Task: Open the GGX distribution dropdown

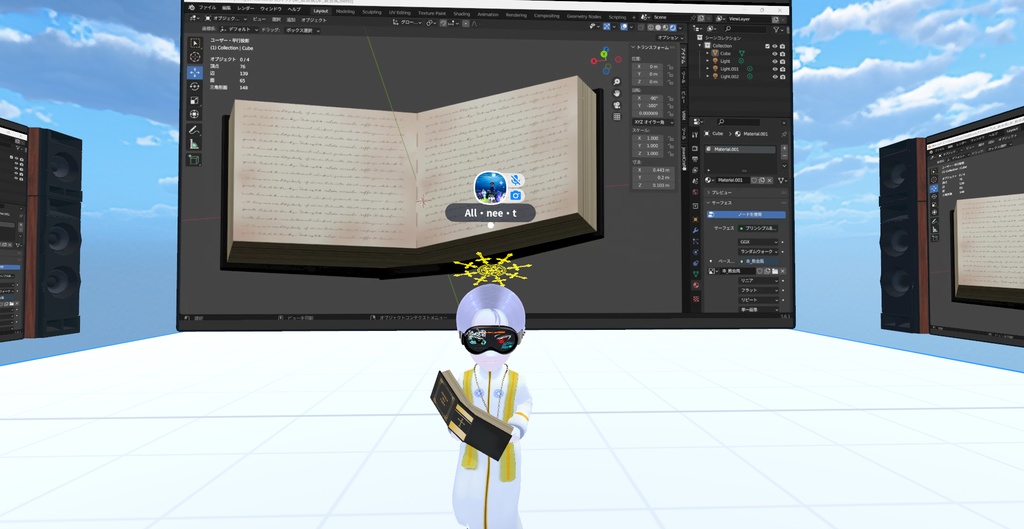Action: (758, 242)
